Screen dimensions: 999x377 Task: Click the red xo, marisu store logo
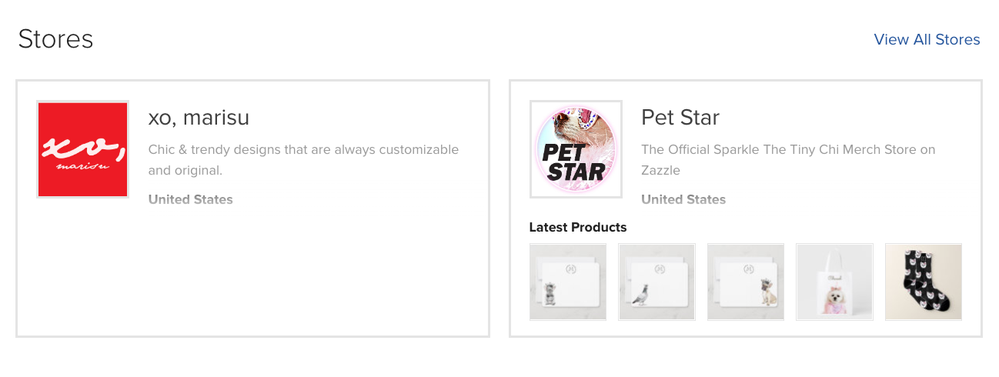83,149
